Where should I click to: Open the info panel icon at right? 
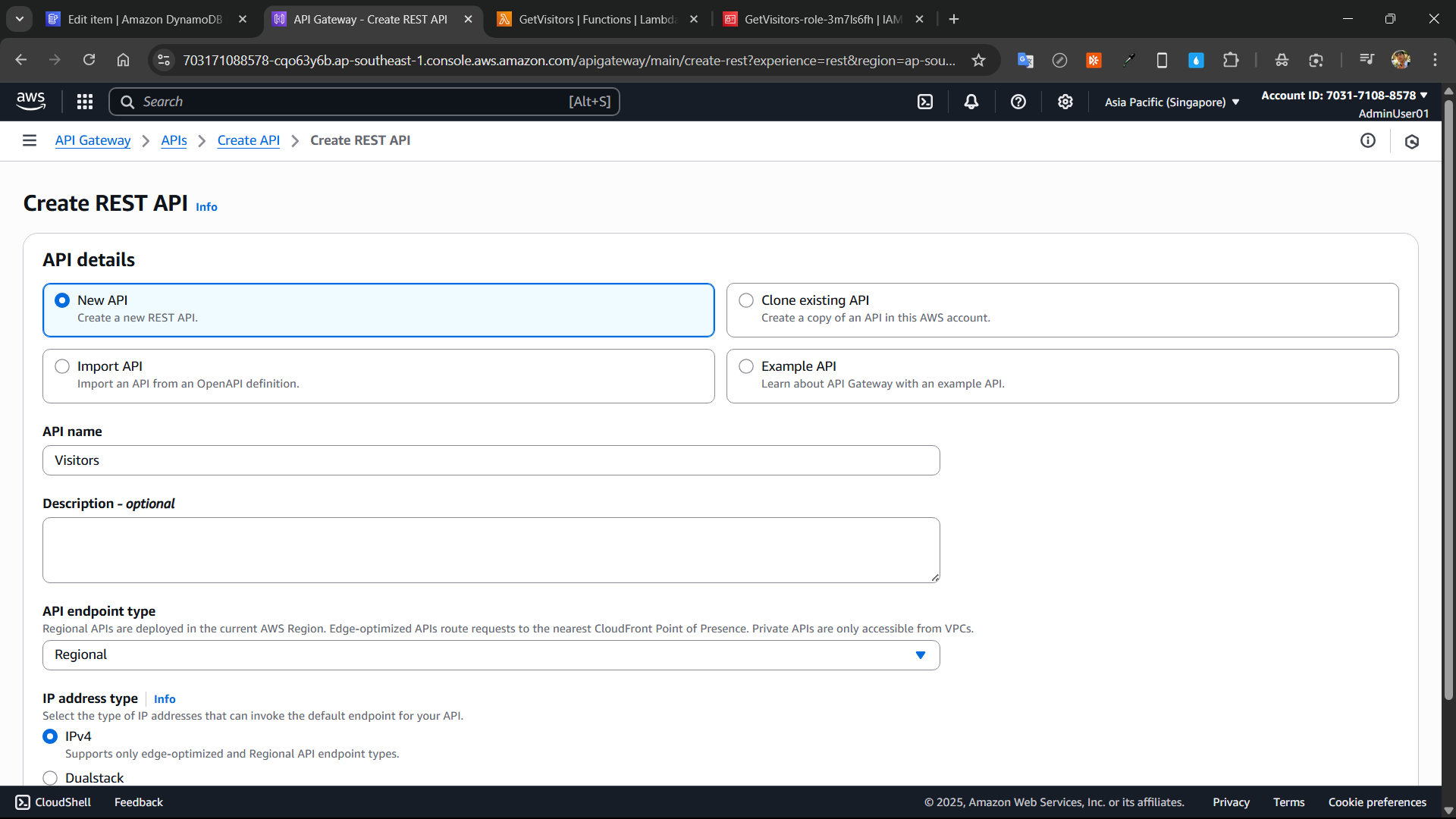[x=1368, y=140]
